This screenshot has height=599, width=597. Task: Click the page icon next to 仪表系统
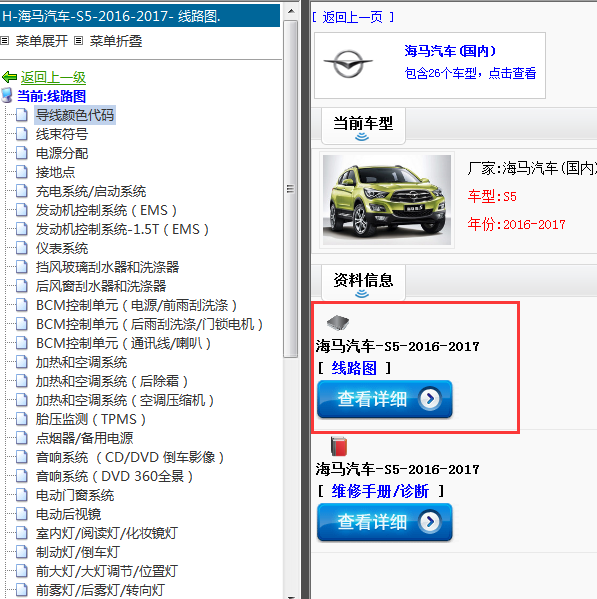[x=22, y=248]
